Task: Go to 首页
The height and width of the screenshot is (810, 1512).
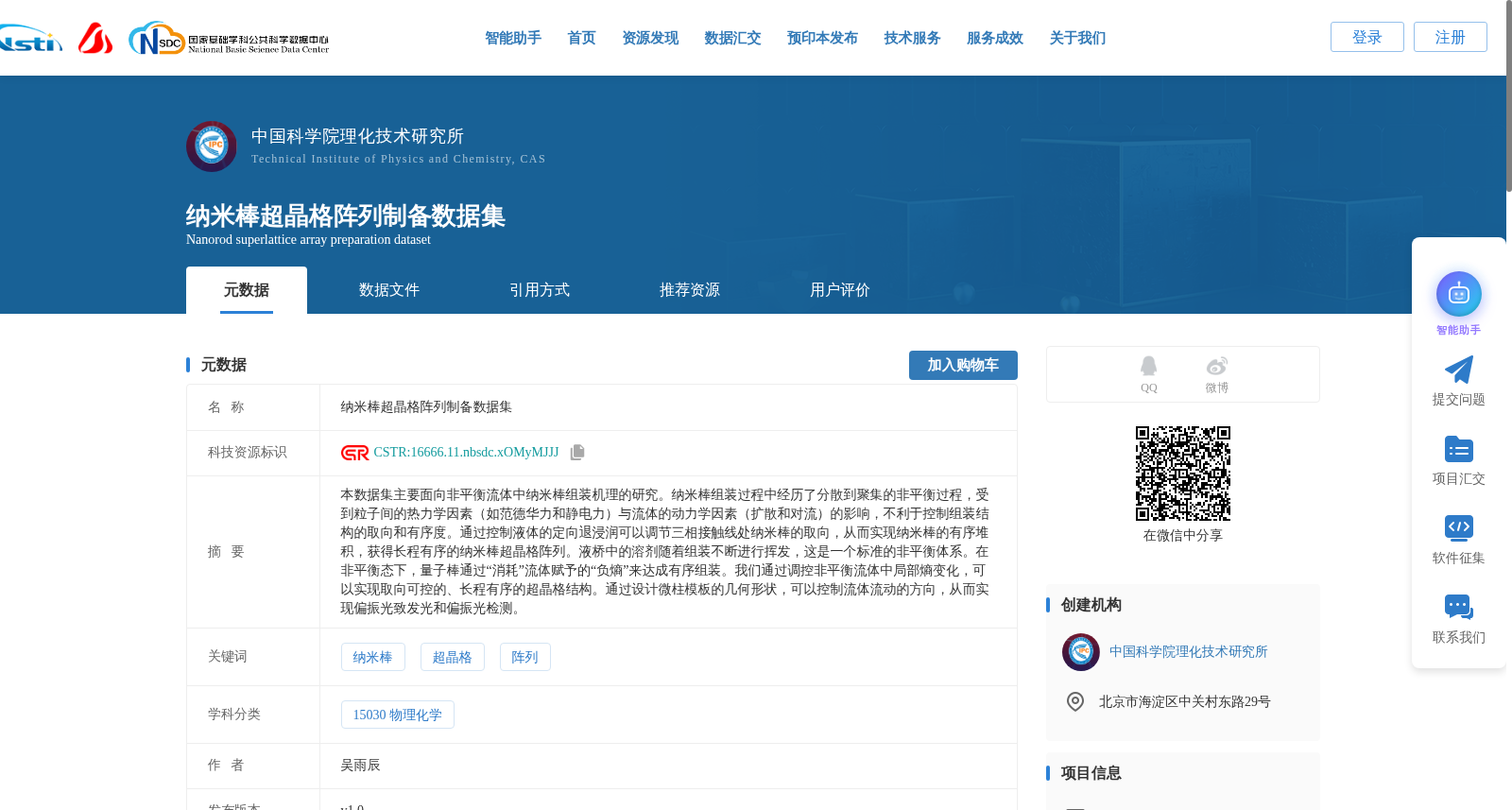Action: coord(581,38)
